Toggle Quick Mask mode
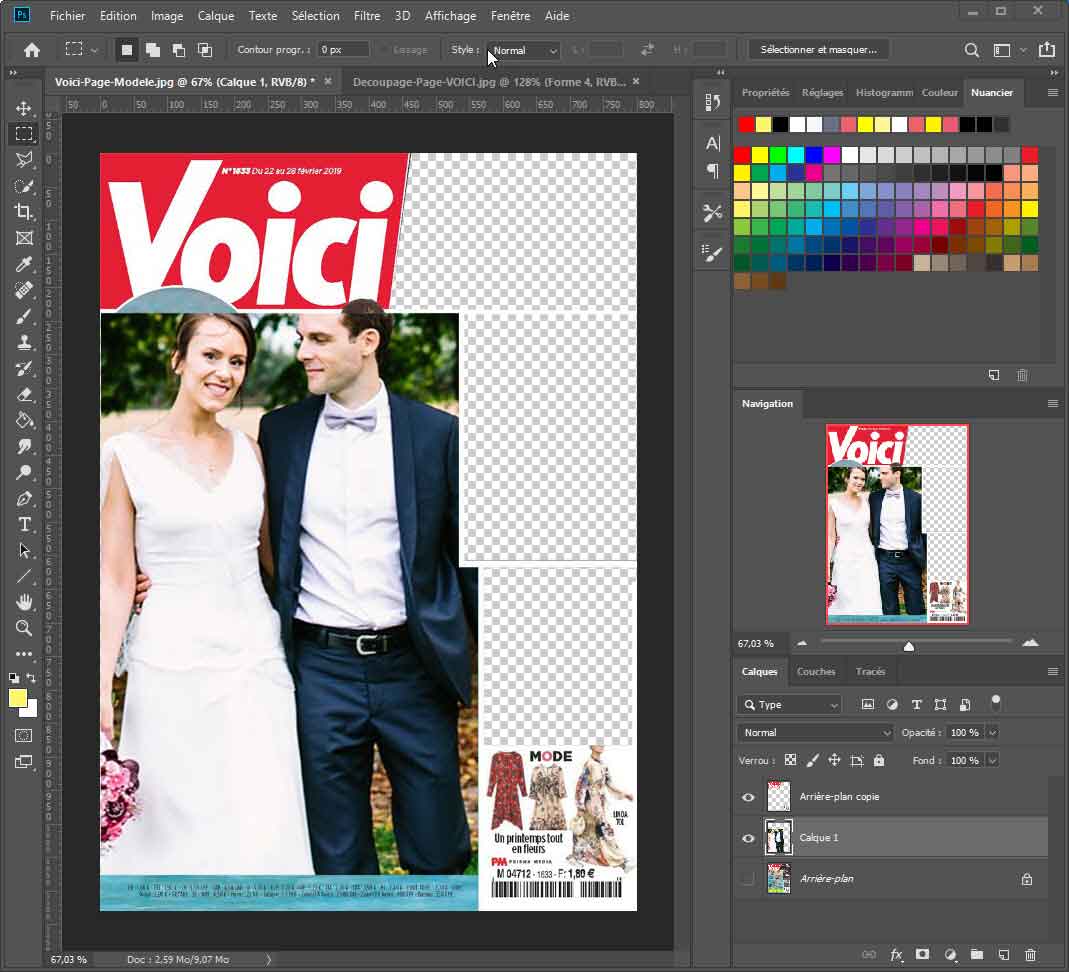This screenshot has height=972, width=1069. 24,735
